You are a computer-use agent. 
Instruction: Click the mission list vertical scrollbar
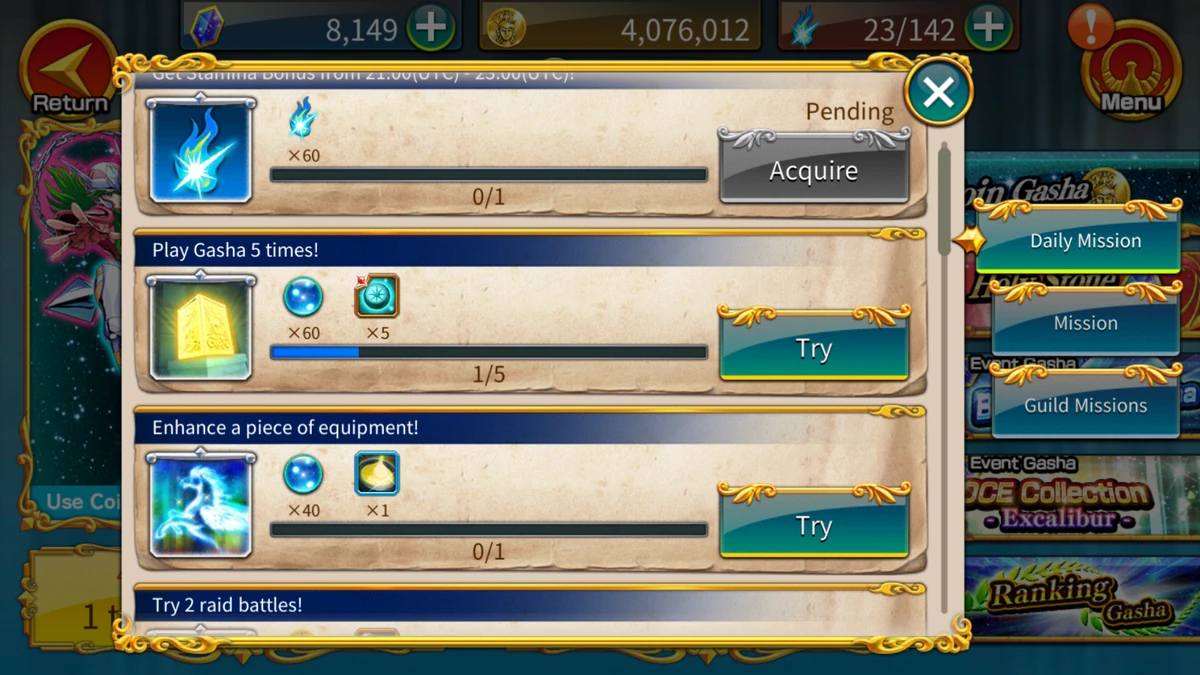[x=945, y=378]
